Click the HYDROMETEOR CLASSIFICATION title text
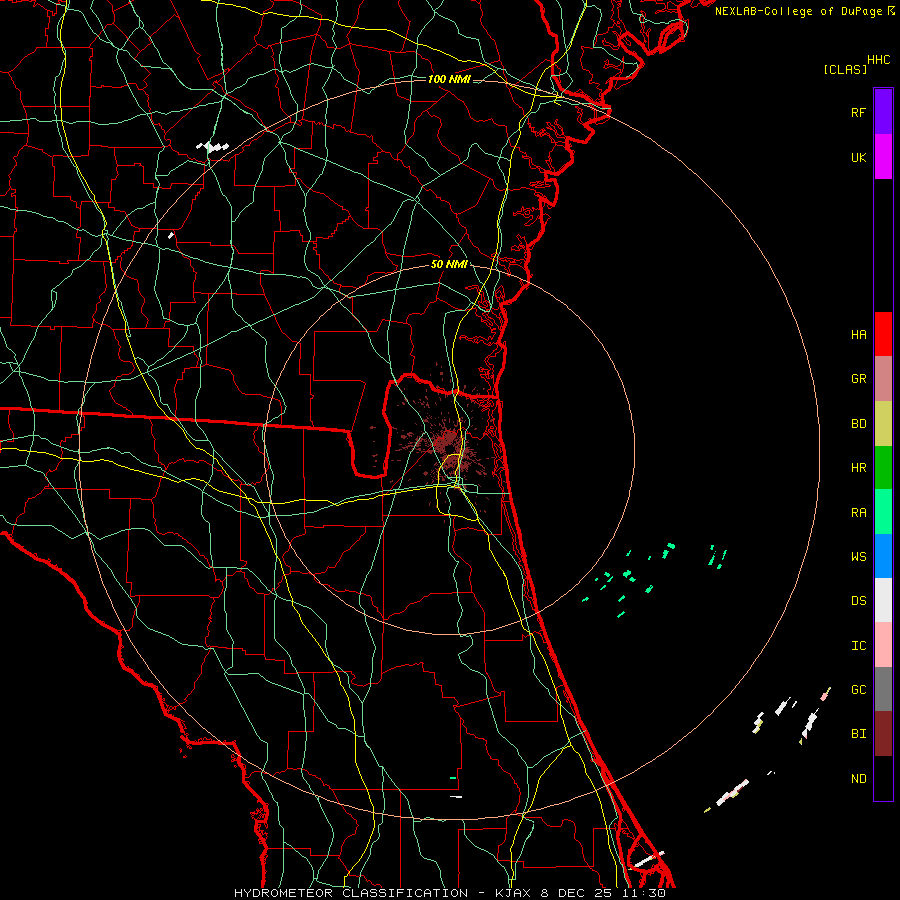This screenshot has width=900, height=900. [x=351, y=893]
